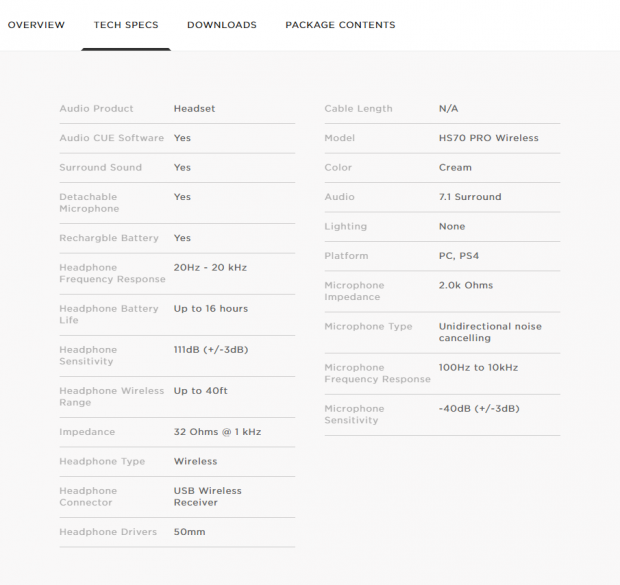Viewport: 620px width, 585px height.
Task: Select the Tech Specs tab
Action: [126, 25]
